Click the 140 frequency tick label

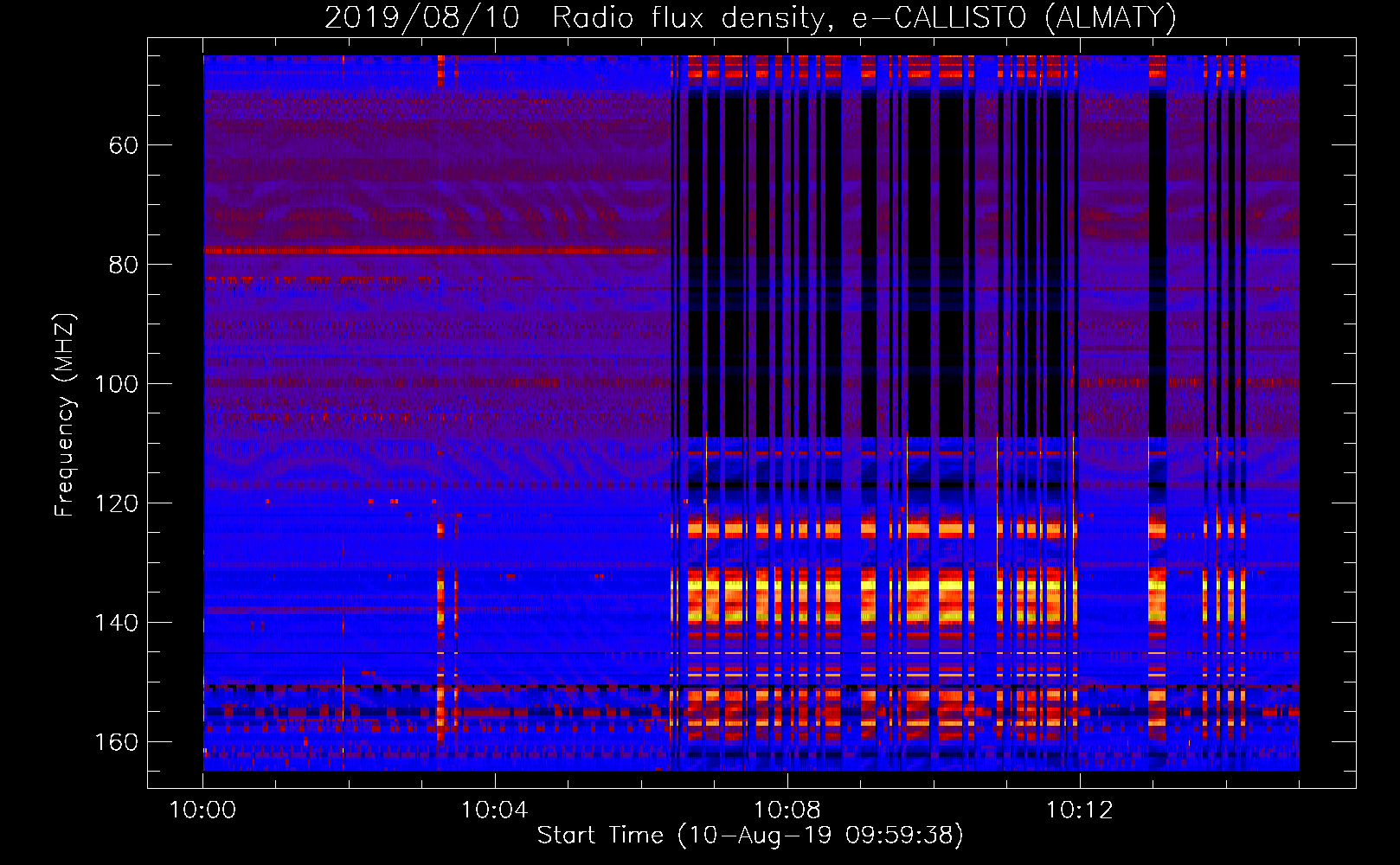(x=117, y=623)
